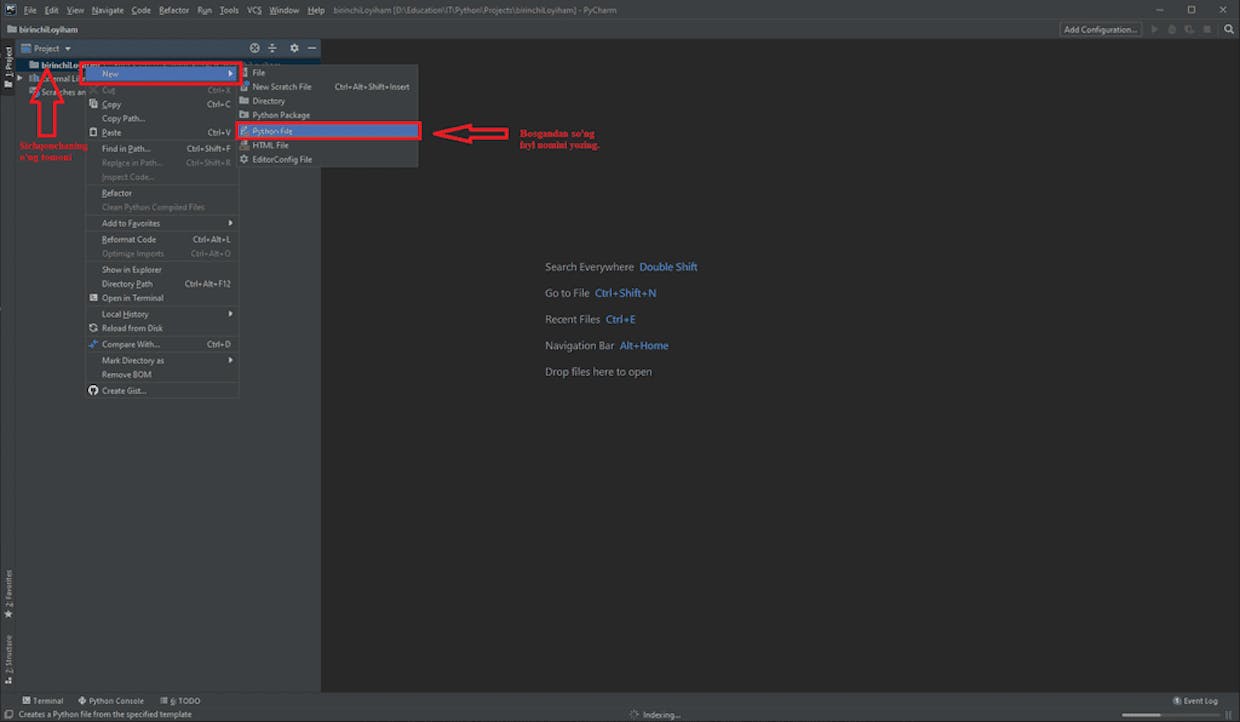This screenshot has width=1240, height=722.
Task: Open the Window menu
Action: click(x=284, y=10)
